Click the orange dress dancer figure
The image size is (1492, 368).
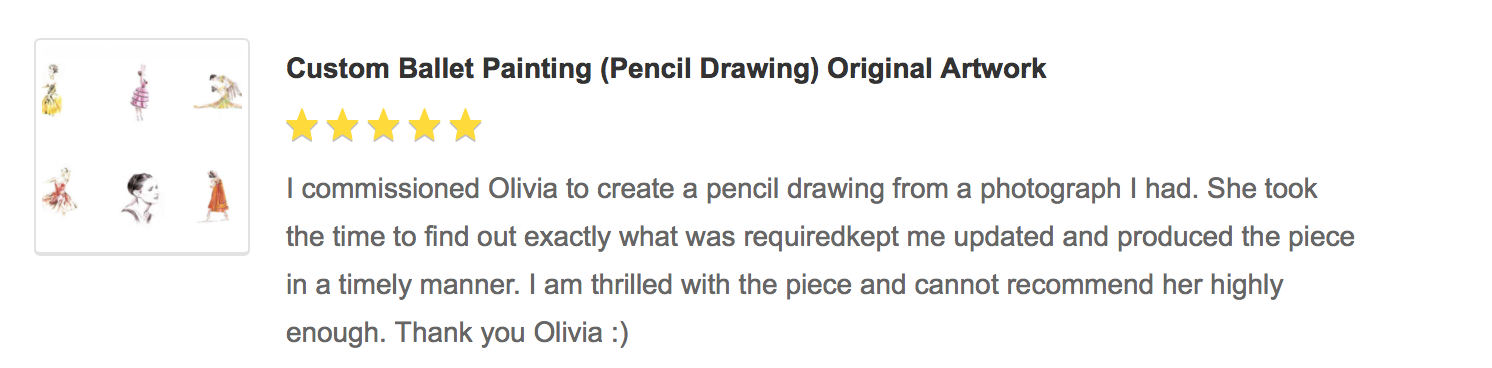[218, 195]
